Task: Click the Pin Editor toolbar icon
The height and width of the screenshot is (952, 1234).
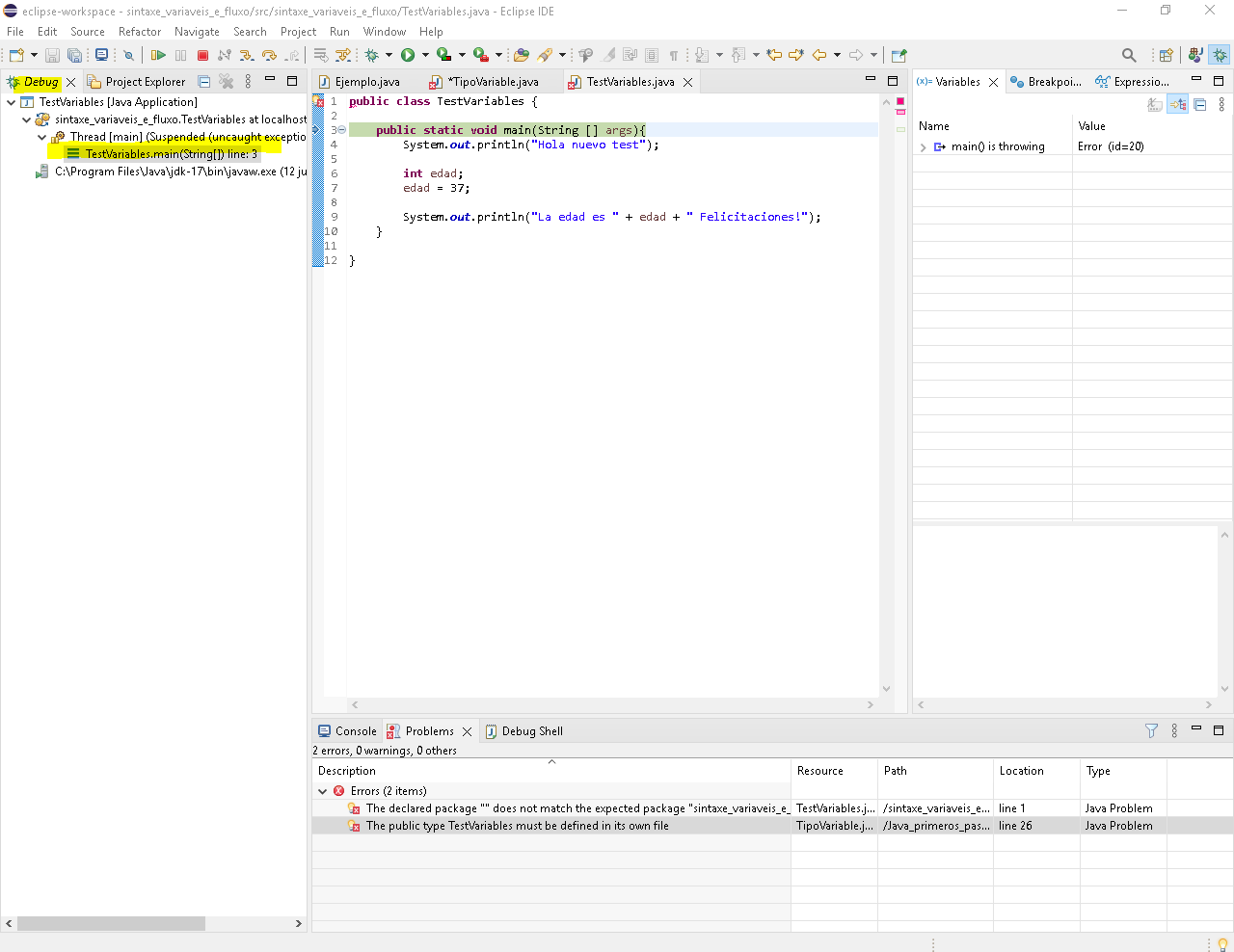Action: pos(899,55)
